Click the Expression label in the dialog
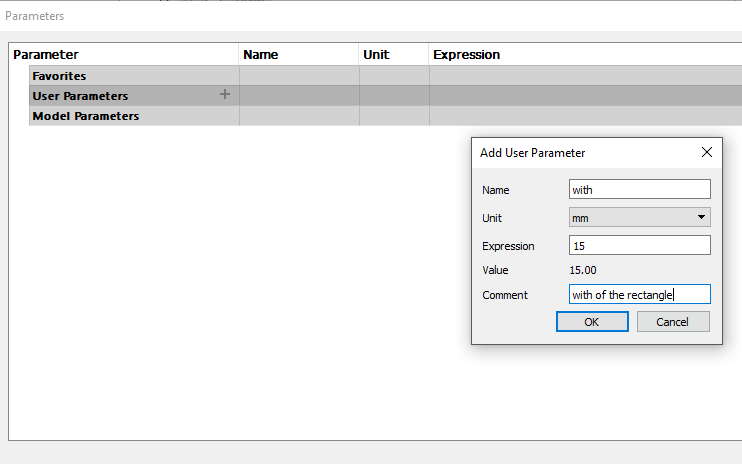This screenshot has height=464, width=742. pos(508,246)
